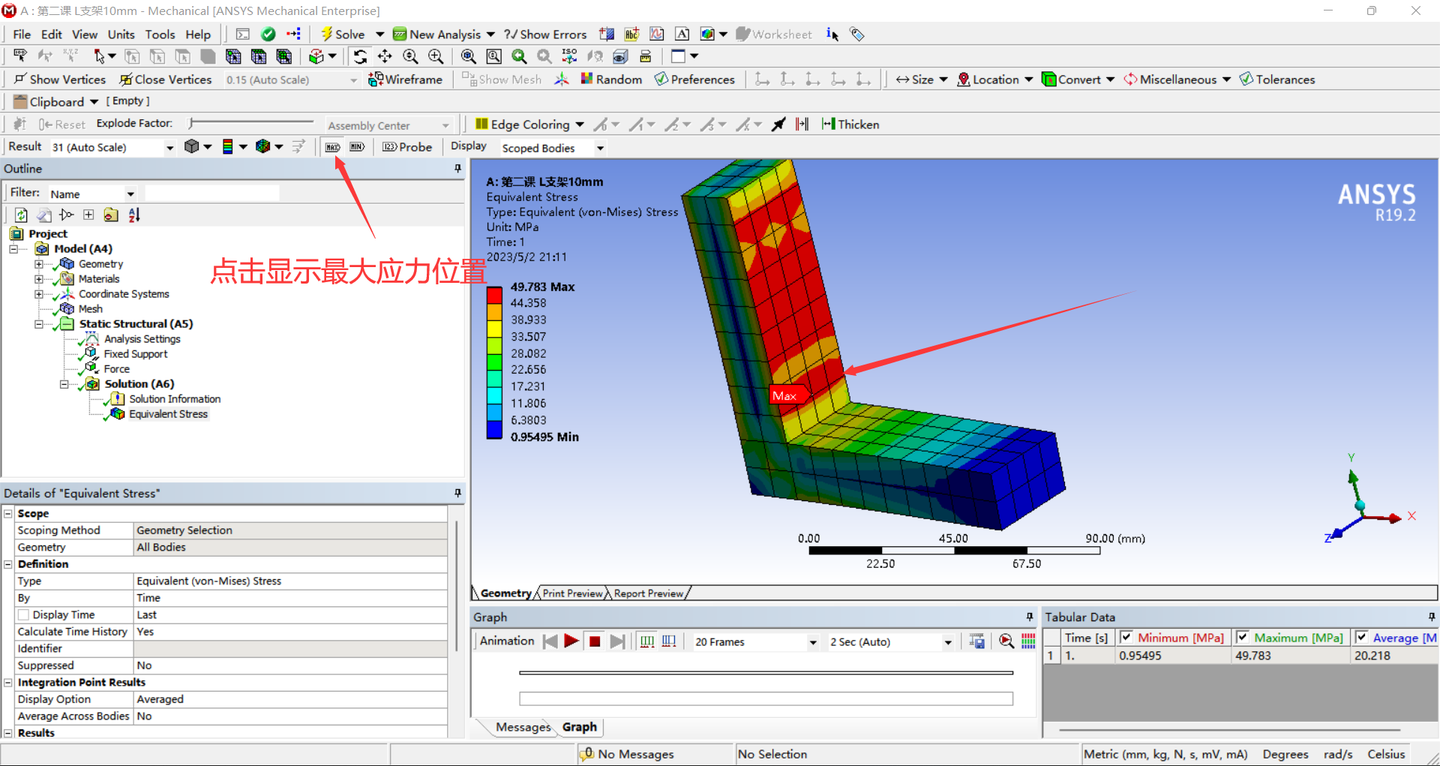Screen dimensions: 1440x766
Task: Show the minimum stress location marker
Action: [356, 146]
